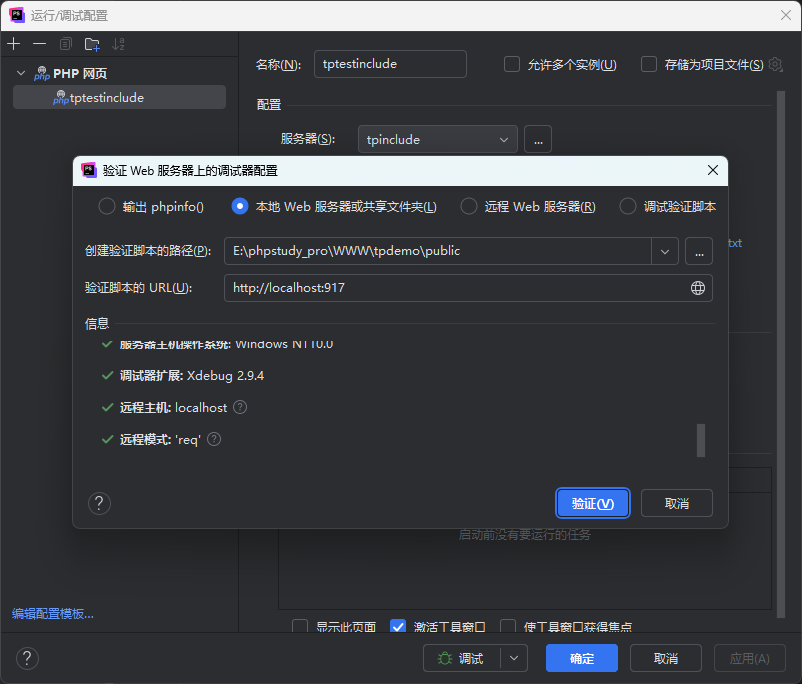Click the info panel vertical scrollbar
The height and width of the screenshot is (684, 802).
pyautogui.click(x=700, y=440)
